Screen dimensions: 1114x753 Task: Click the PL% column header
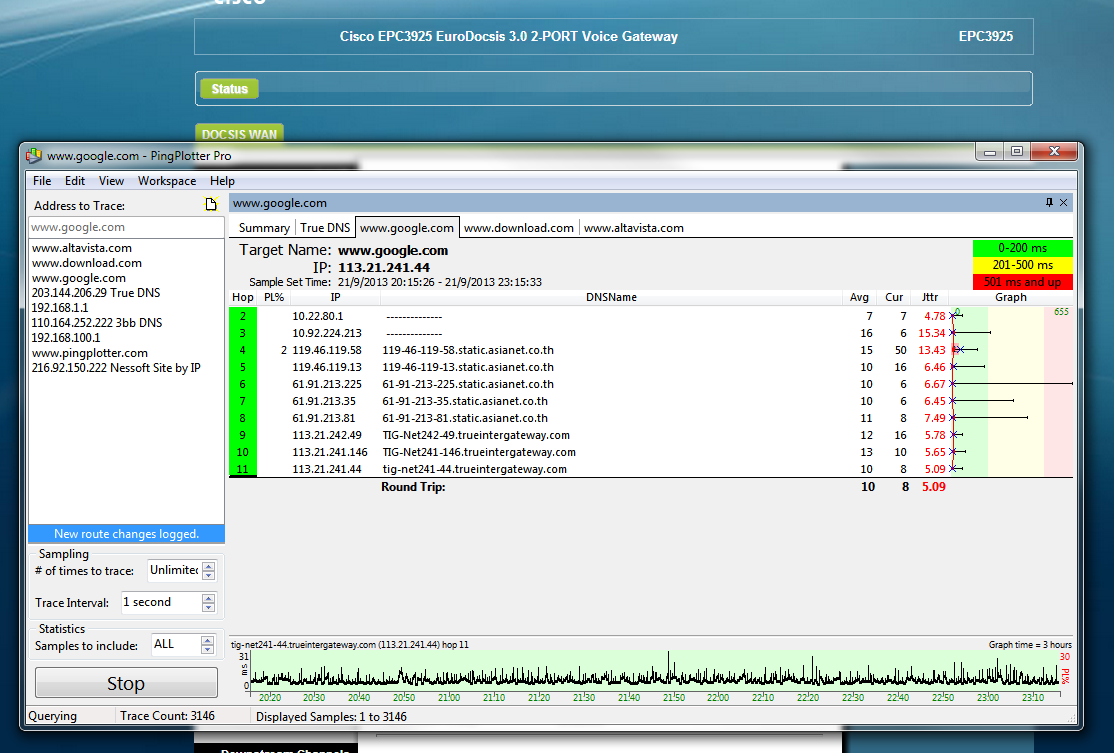pyautogui.click(x=274, y=297)
